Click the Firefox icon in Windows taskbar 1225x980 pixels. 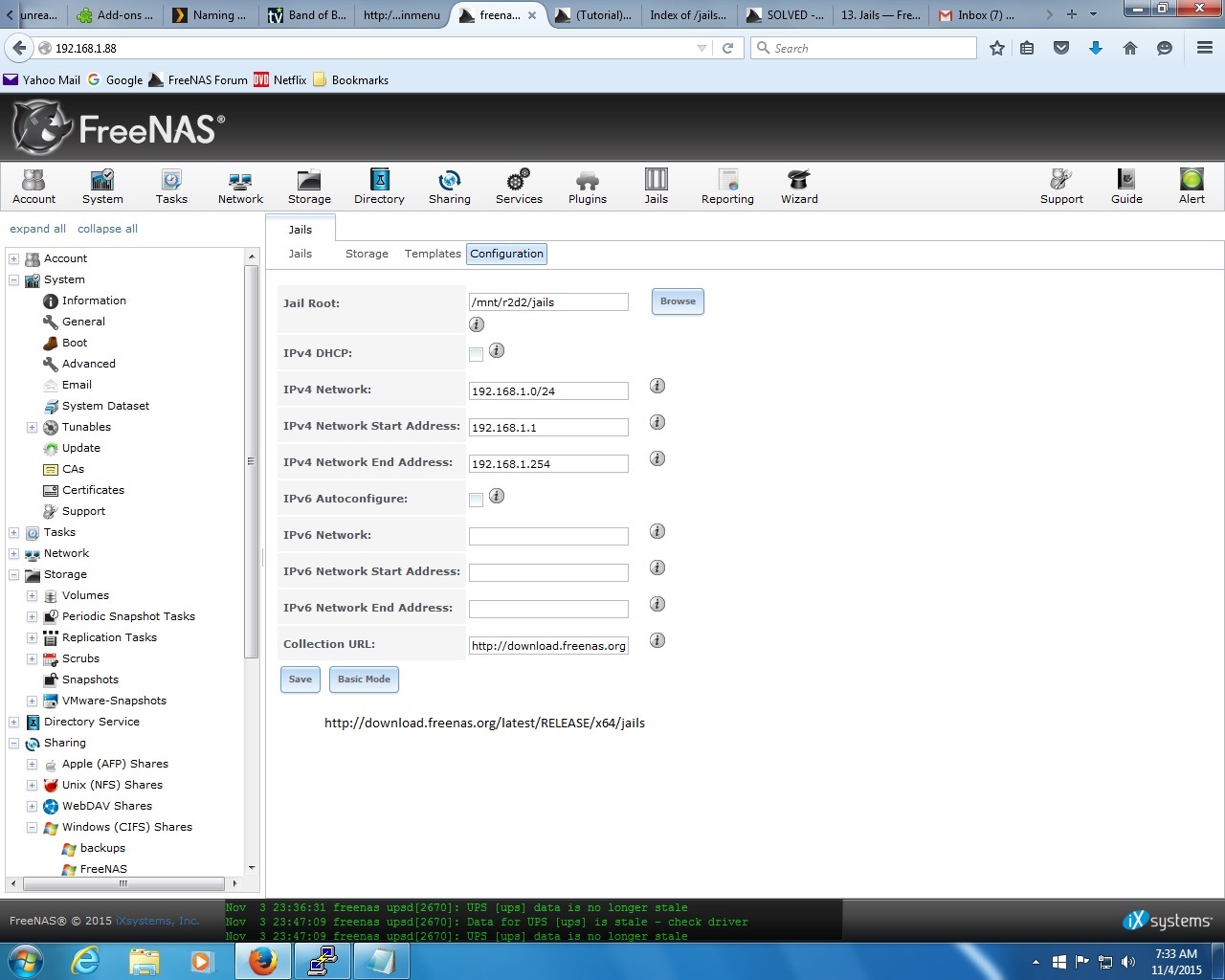click(x=262, y=961)
